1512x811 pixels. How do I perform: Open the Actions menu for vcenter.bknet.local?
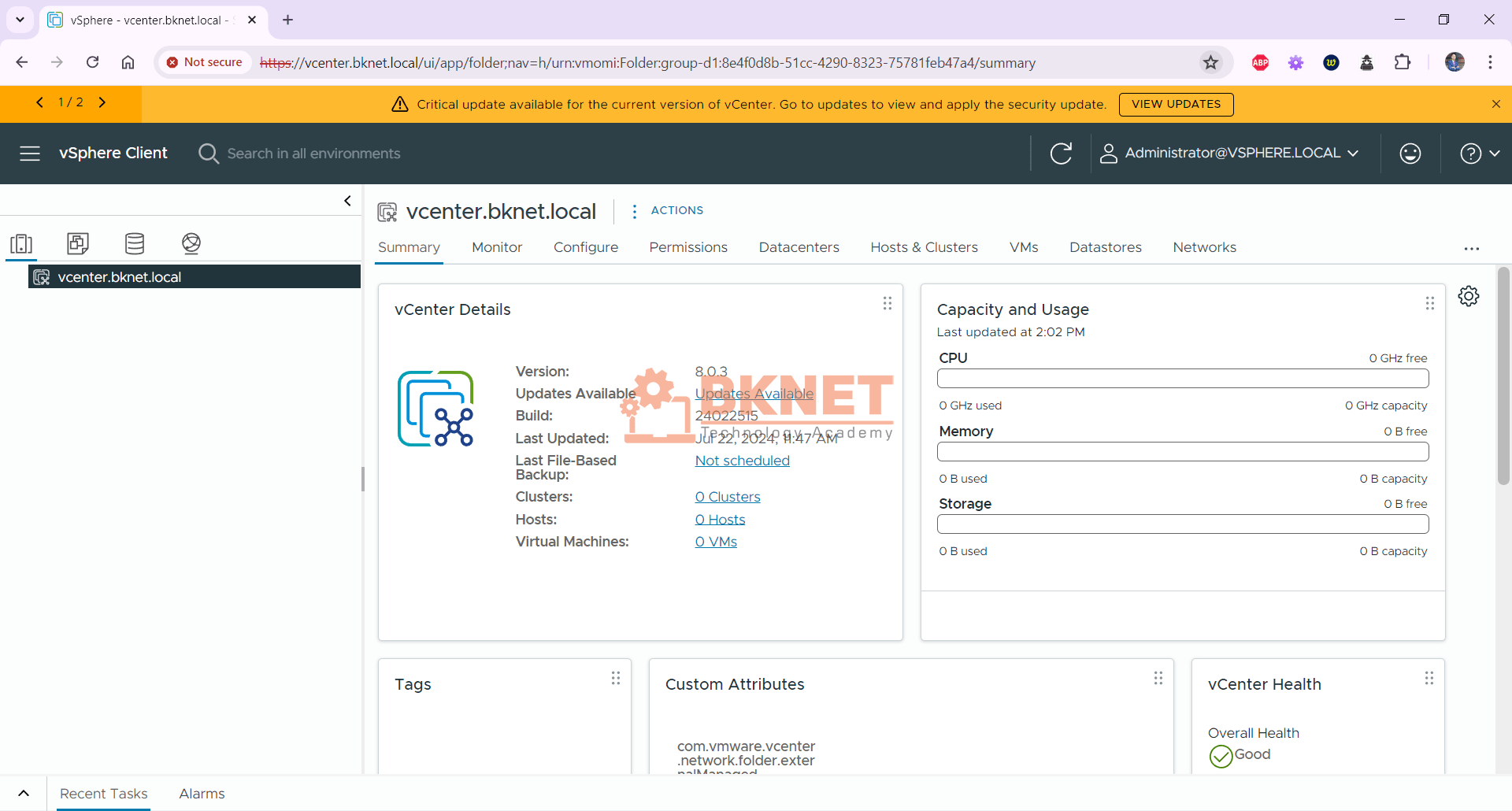668,210
